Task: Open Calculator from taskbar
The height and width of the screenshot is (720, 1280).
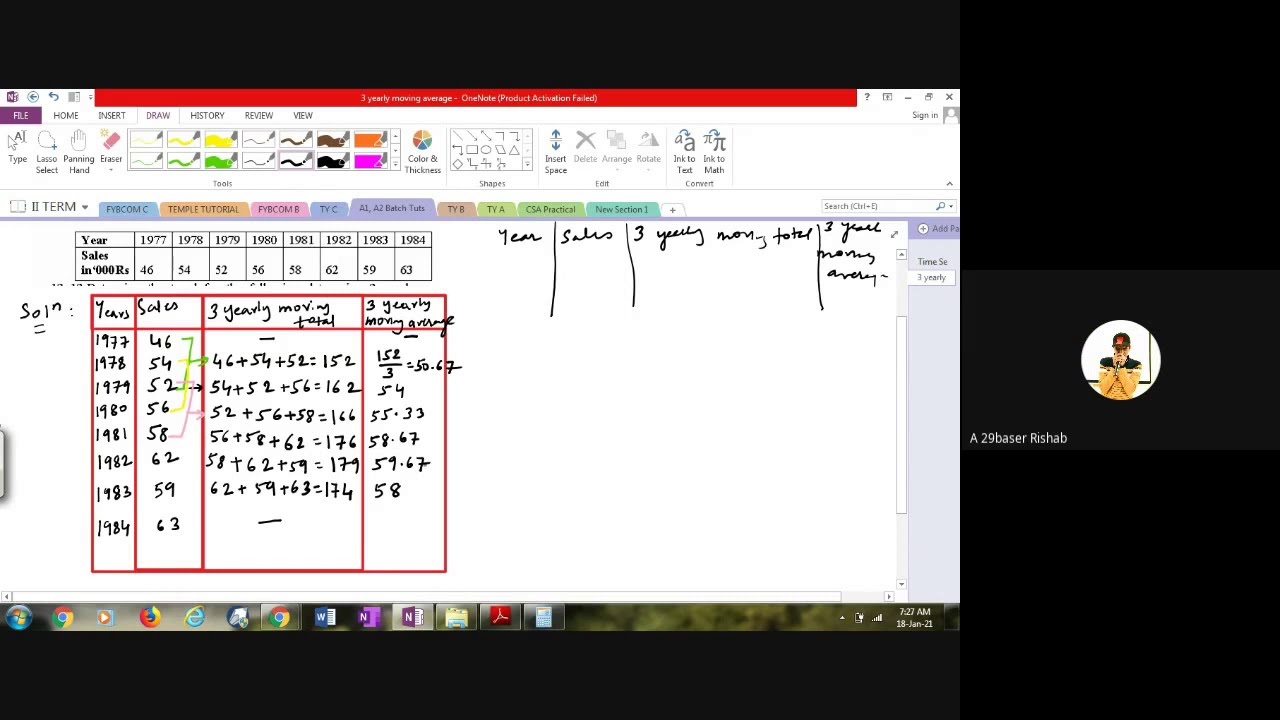Action: [544, 618]
